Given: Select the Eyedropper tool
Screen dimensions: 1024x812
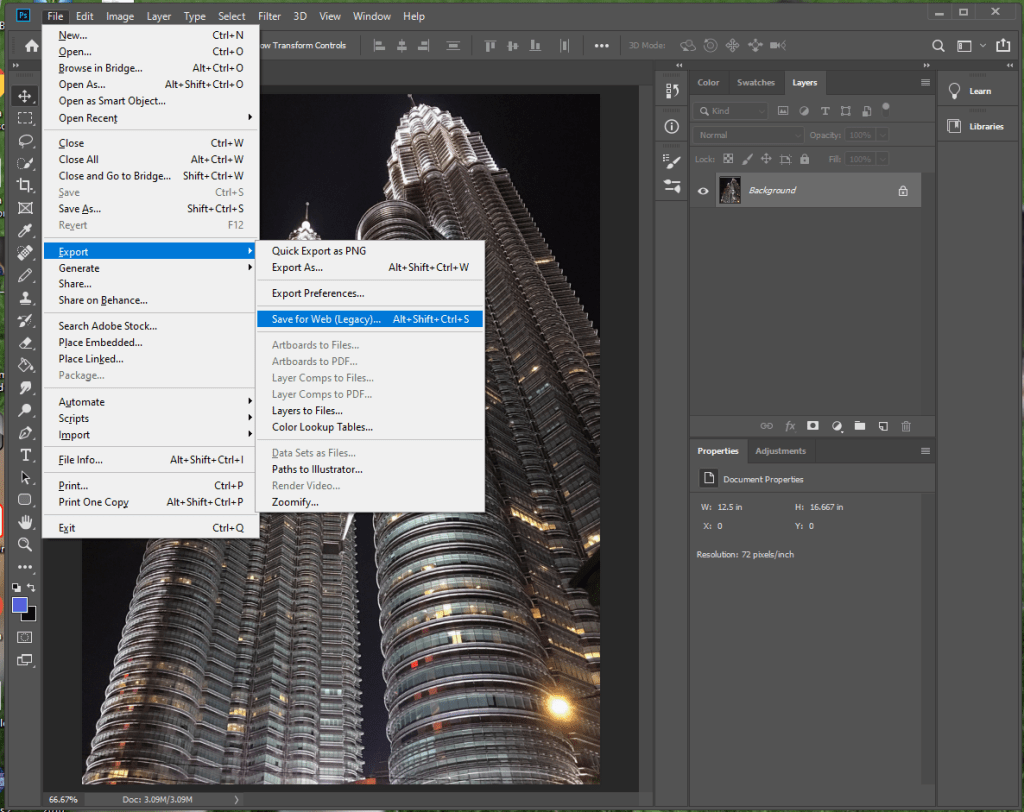Looking at the screenshot, I should (25, 230).
